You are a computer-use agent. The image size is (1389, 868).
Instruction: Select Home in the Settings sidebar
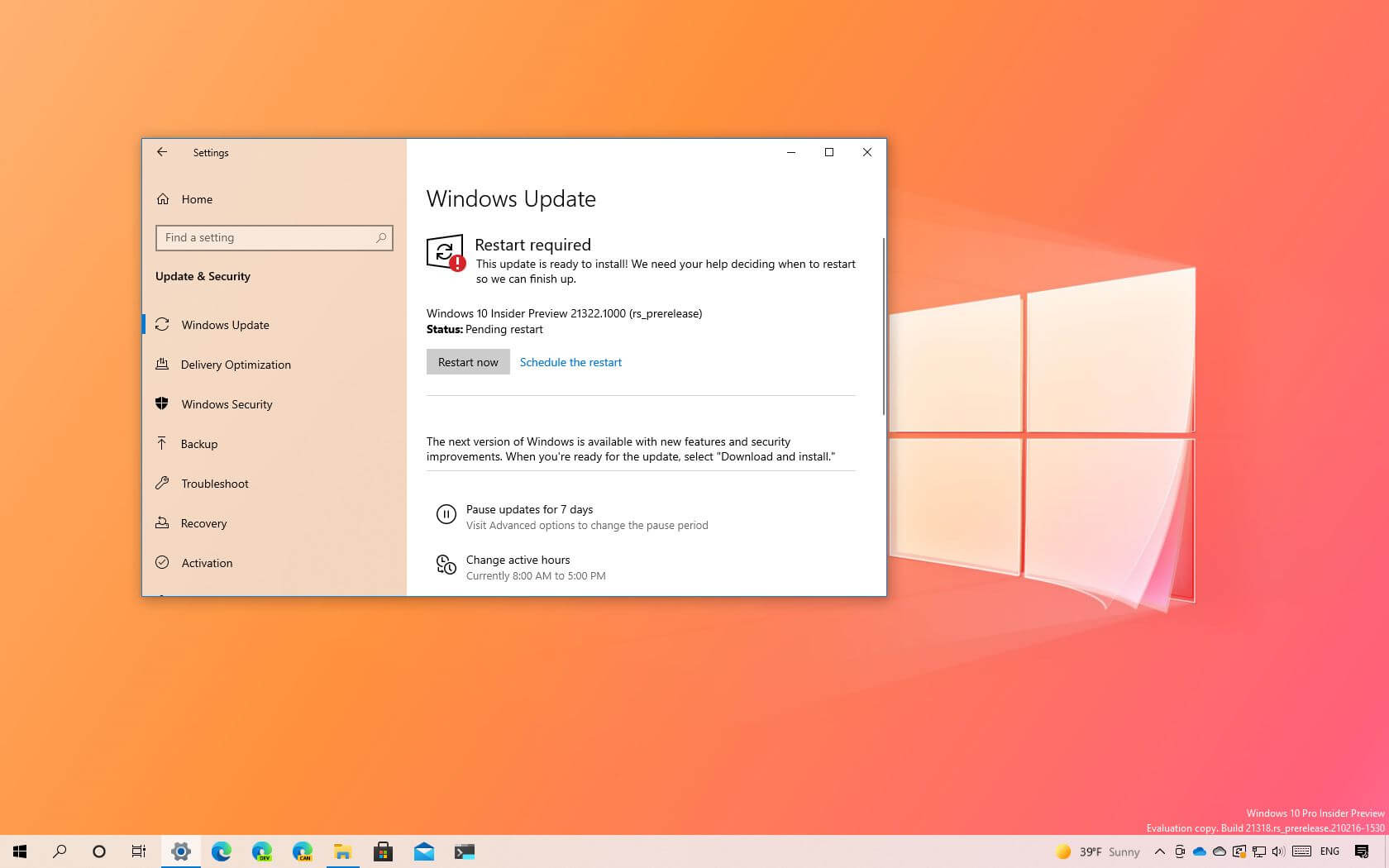[197, 199]
